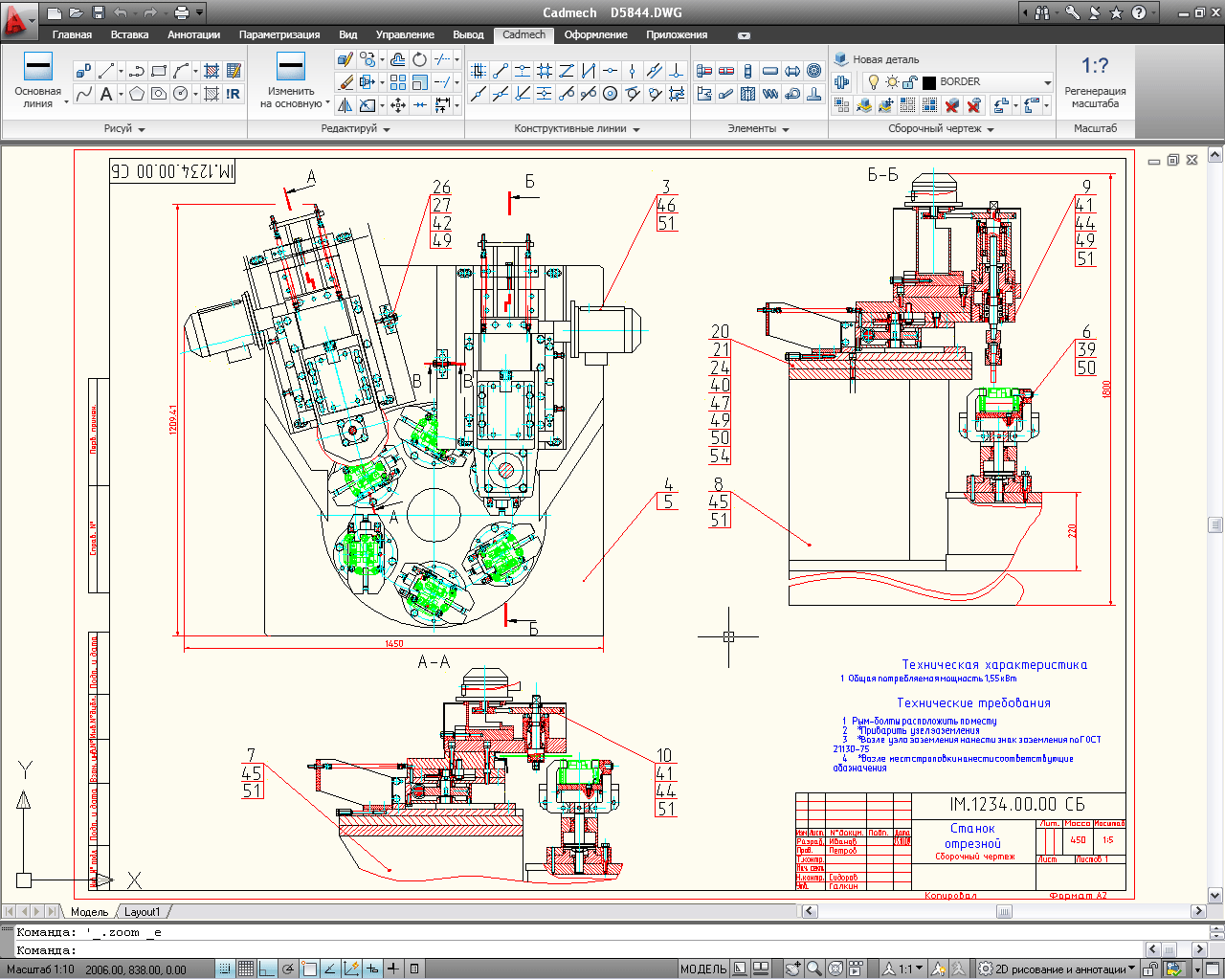Toggle ortho mode in status bar
1225x980 pixels.
coord(267,969)
